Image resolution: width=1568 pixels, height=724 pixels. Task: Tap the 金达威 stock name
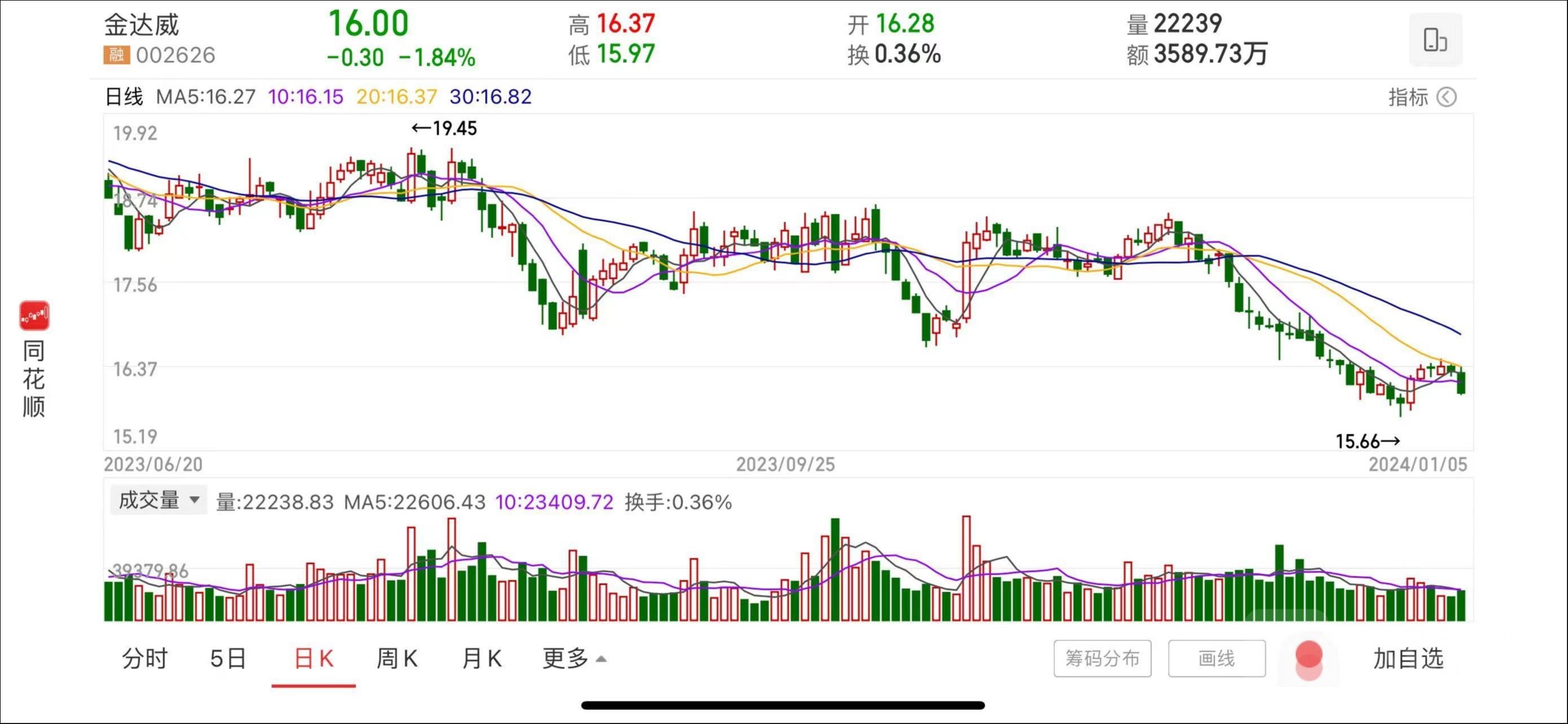click(142, 25)
